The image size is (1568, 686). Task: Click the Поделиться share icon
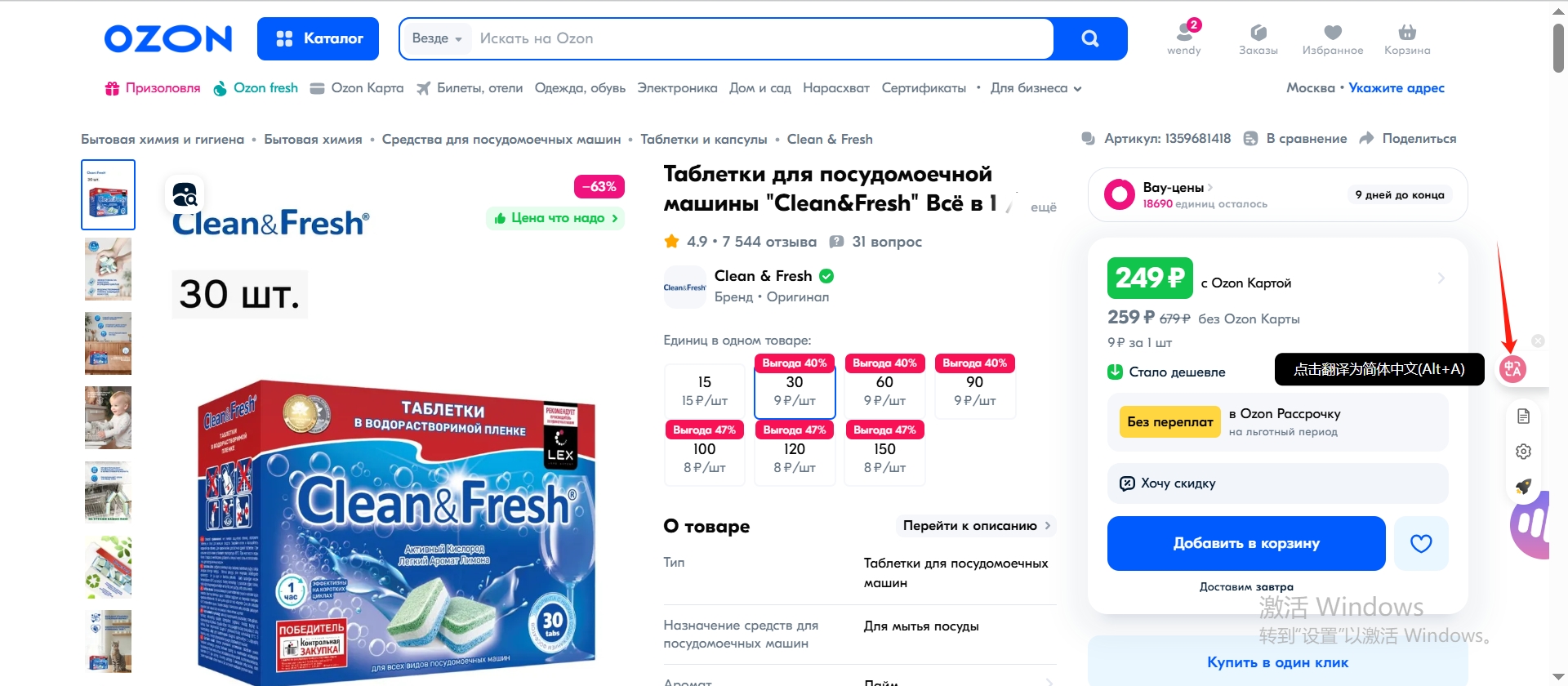pos(1366,139)
